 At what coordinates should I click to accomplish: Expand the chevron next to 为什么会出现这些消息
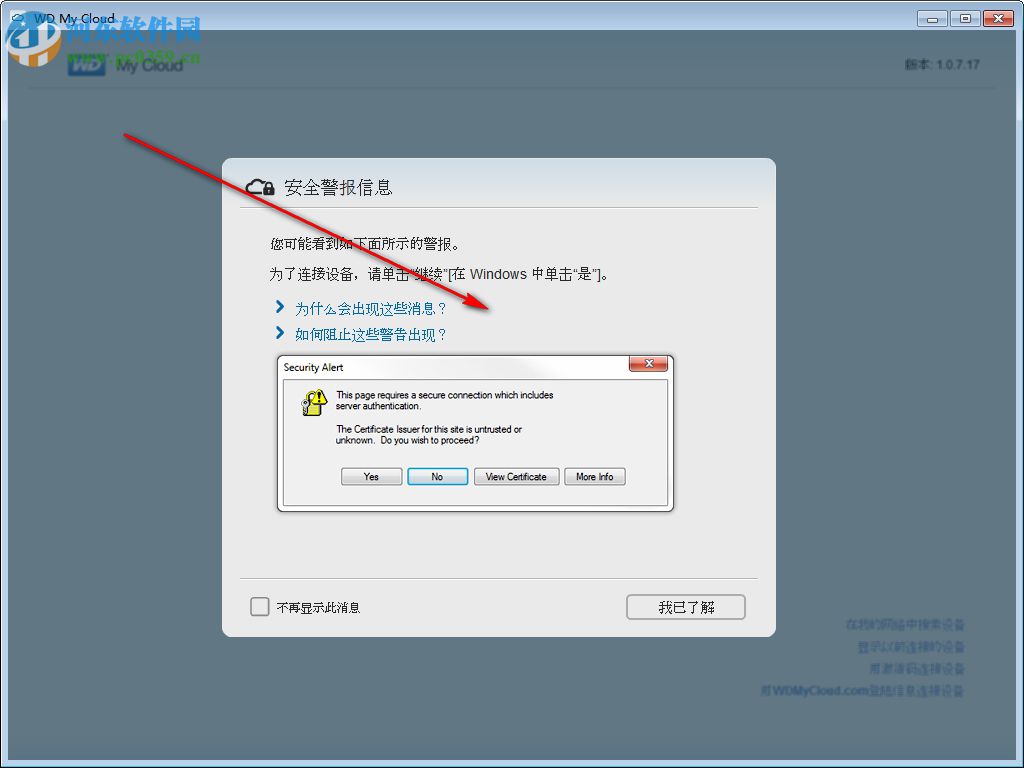(x=280, y=307)
